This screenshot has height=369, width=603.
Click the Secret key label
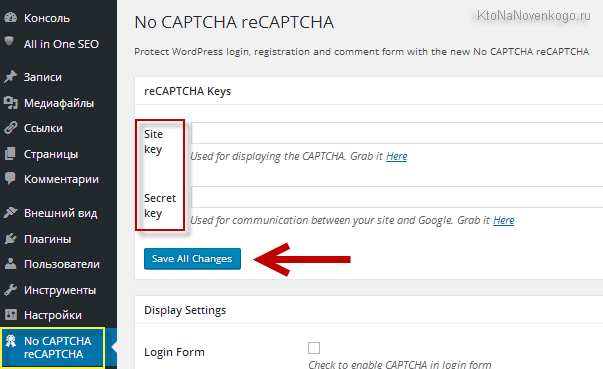coord(160,206)
